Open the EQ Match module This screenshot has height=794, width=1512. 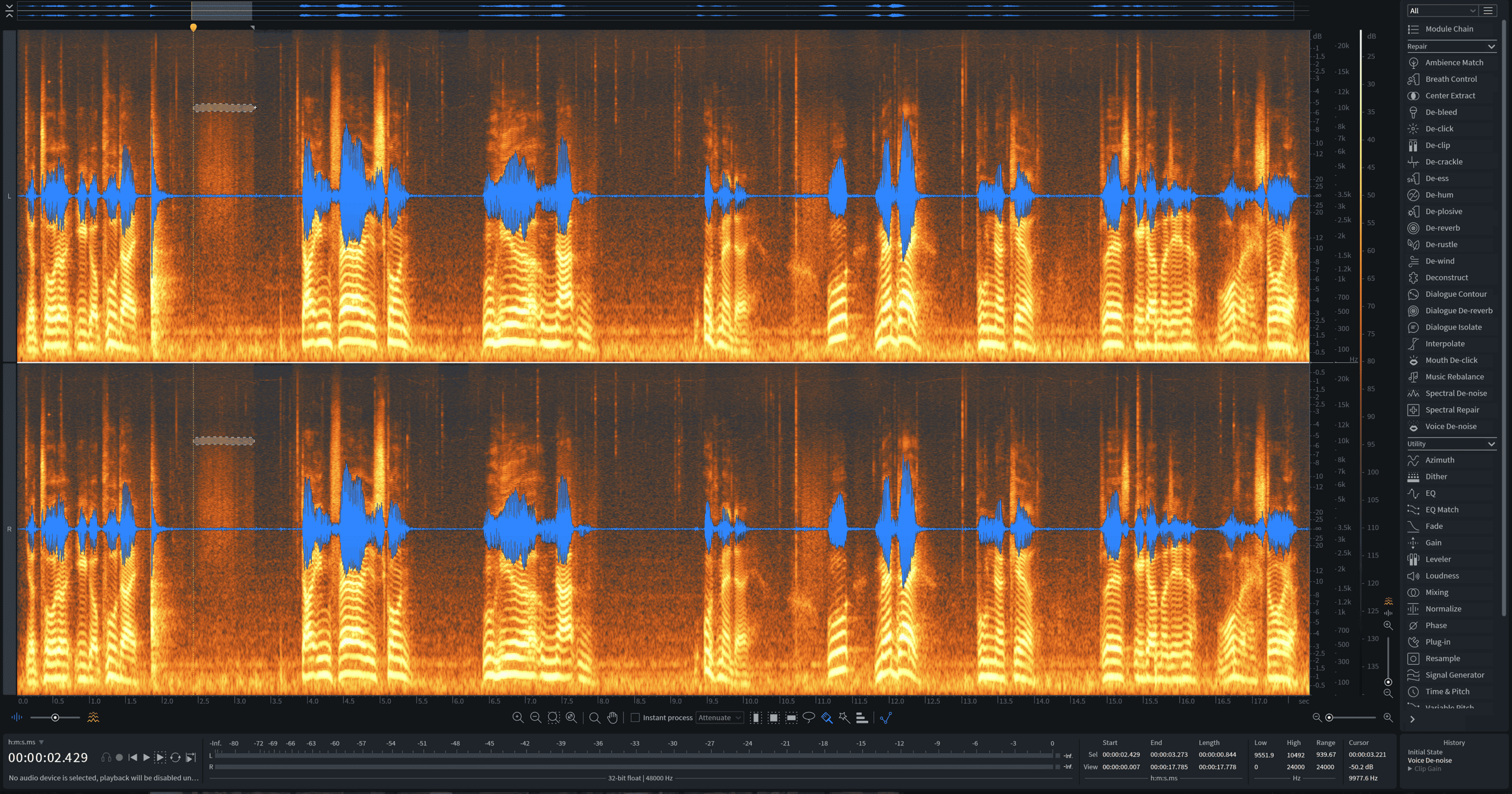tap(1451, 510)
